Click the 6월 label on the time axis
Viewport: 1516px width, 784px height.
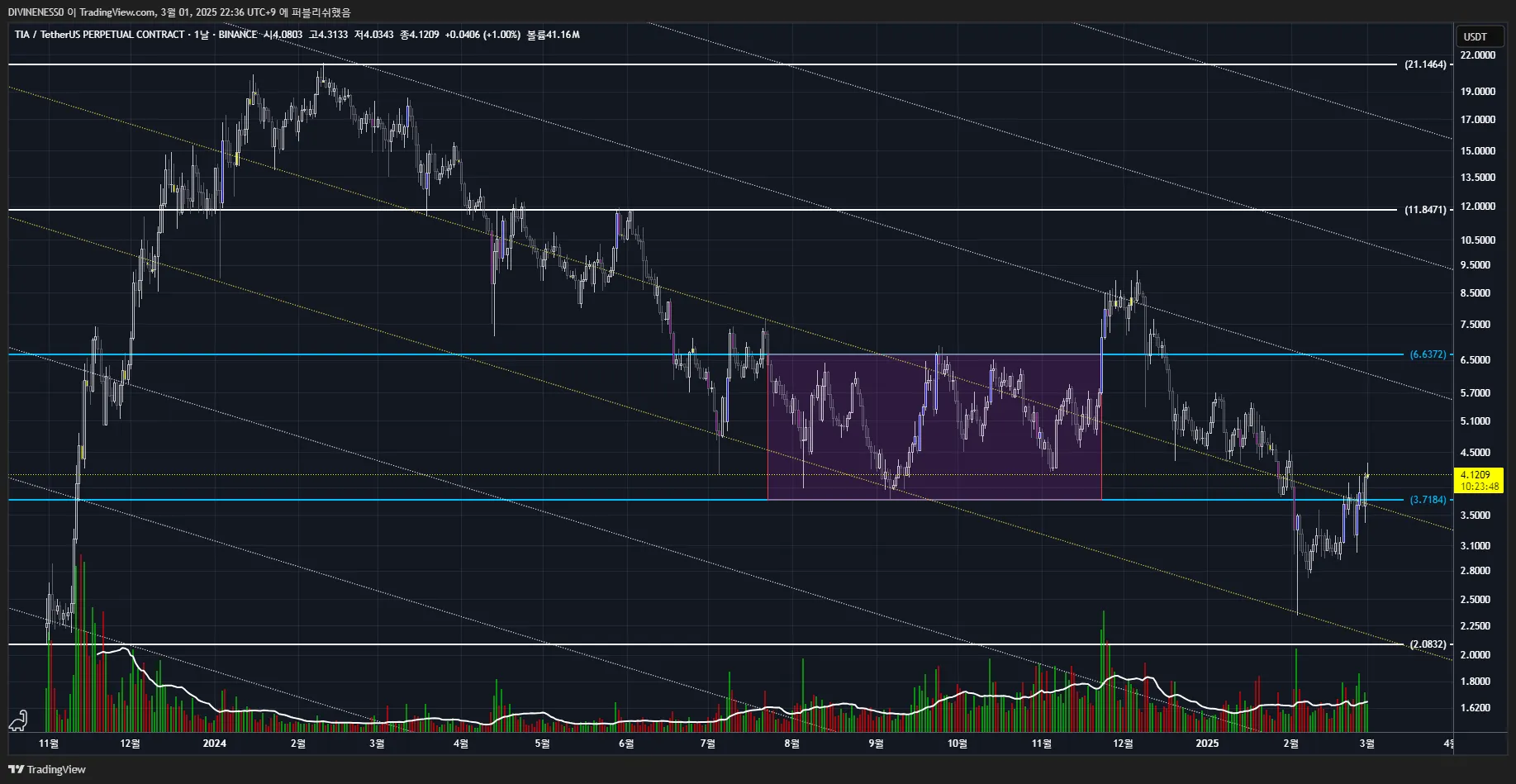(626, 744)
